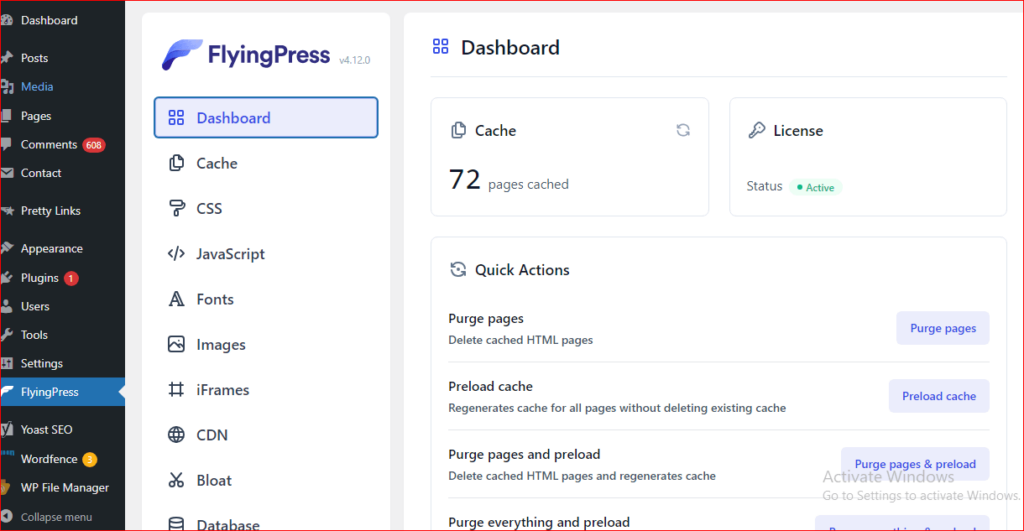The width and height of the screenshot is (1024, 531).
Task: Click the '72' cached pages number
Action: pyautogui.click(x=464, y=180)
